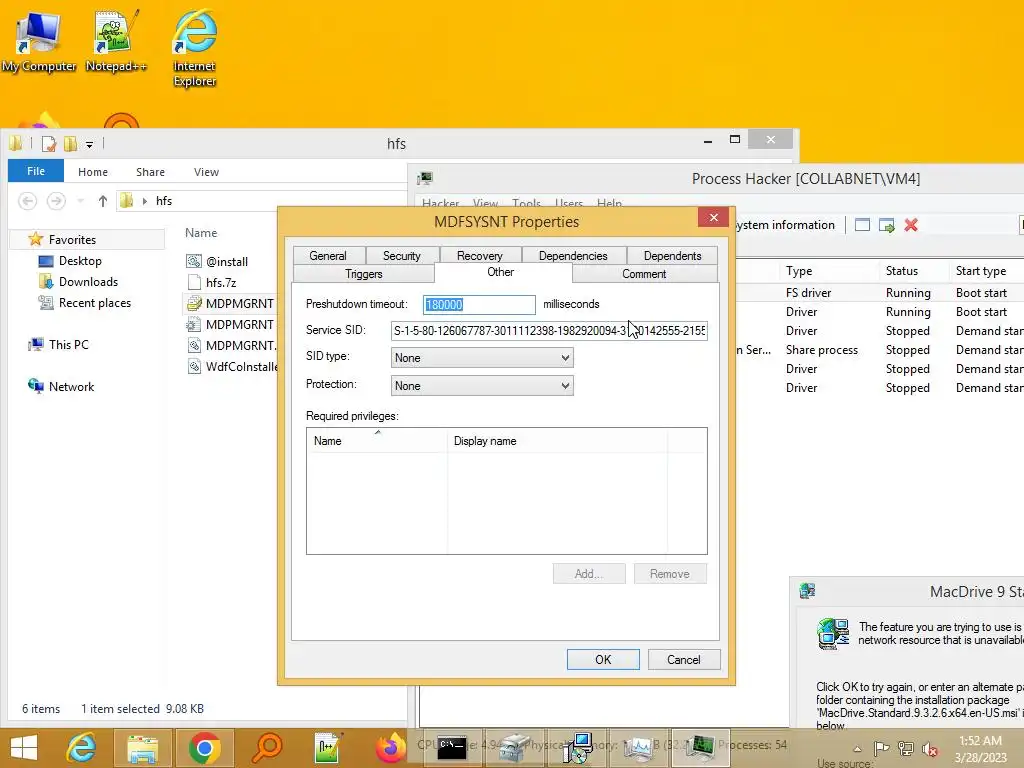Viewport: 1024px width, 768px height.
Task: Open Internet Explorer from taskbar
Action: [81, 748]
